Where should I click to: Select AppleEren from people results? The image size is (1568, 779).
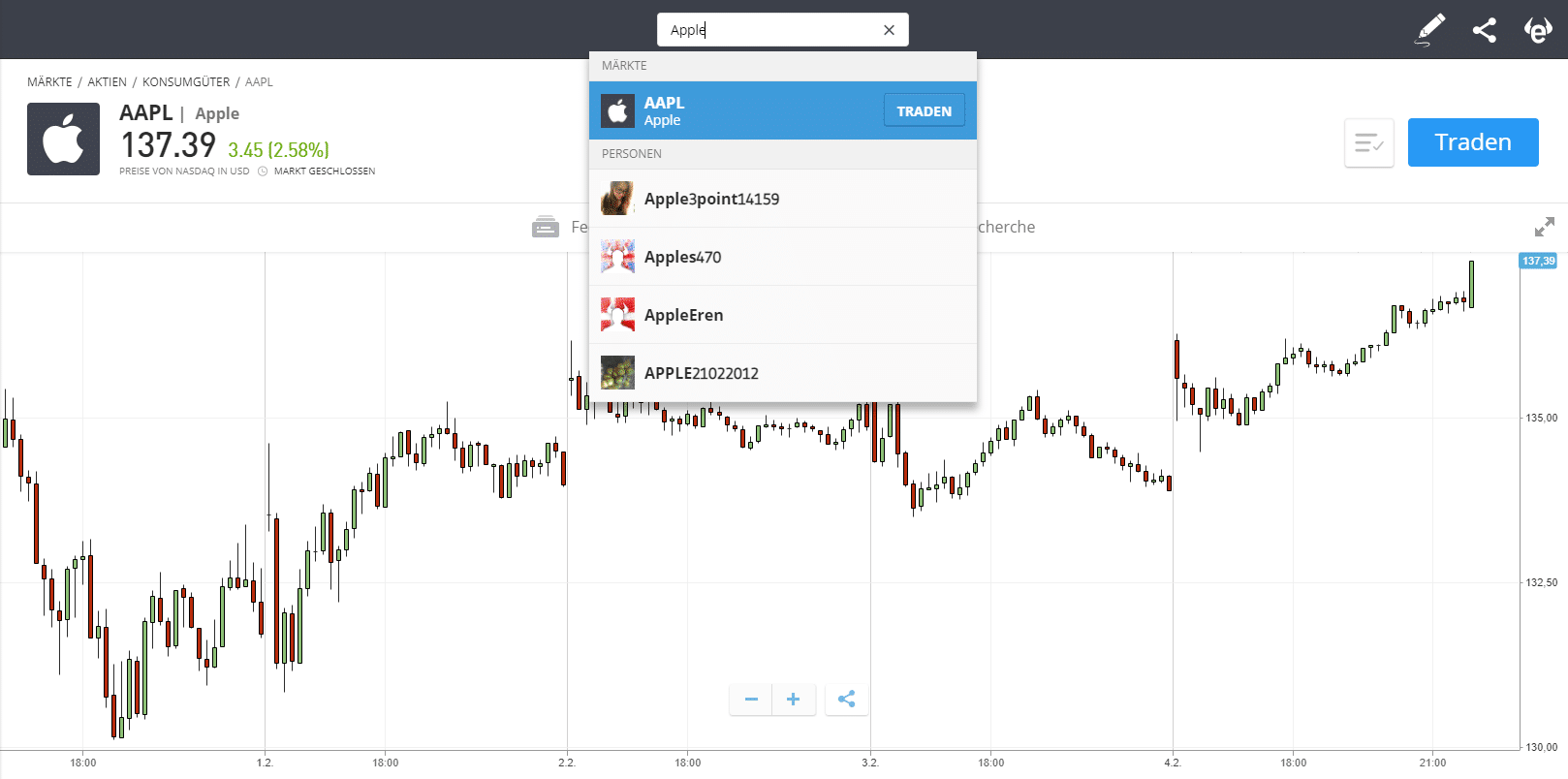783,315
